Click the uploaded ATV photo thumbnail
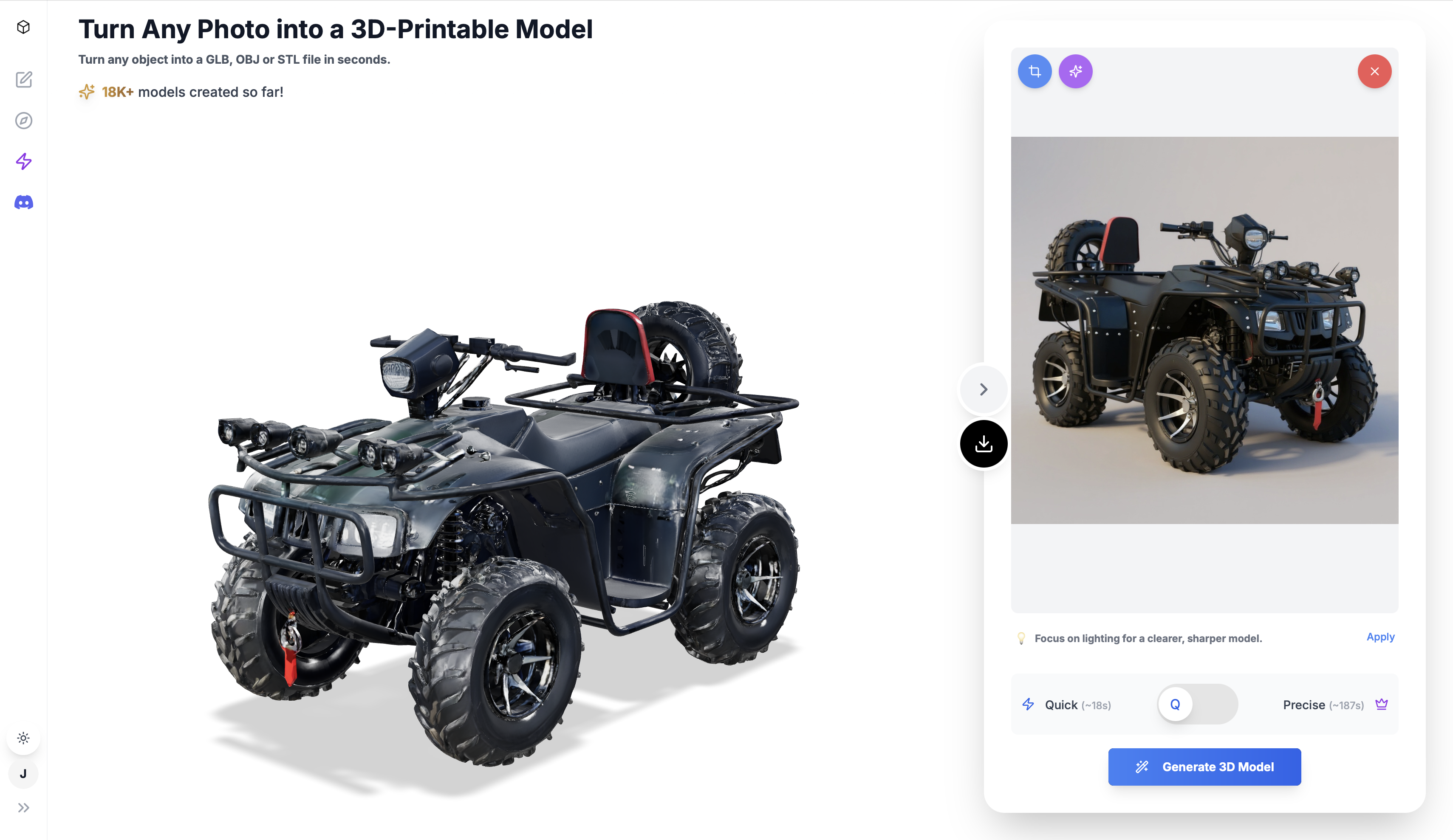 click(x=1204, y=330)
